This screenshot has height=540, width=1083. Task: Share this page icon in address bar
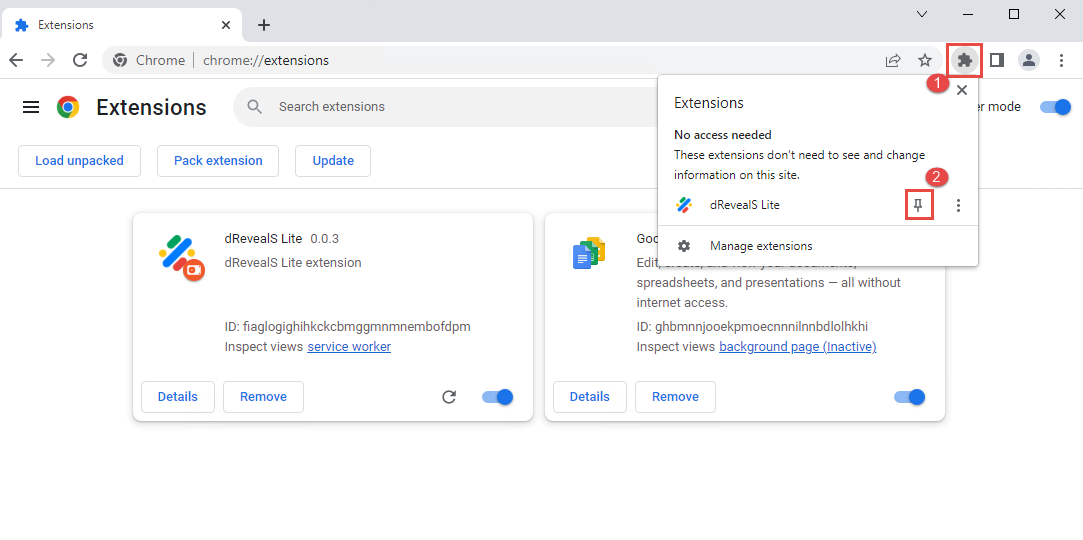click(893, 60)
